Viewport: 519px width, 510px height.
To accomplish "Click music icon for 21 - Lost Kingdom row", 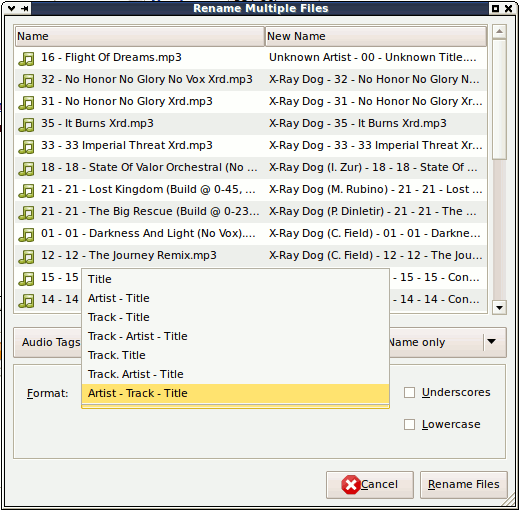I will click(26, 191).
